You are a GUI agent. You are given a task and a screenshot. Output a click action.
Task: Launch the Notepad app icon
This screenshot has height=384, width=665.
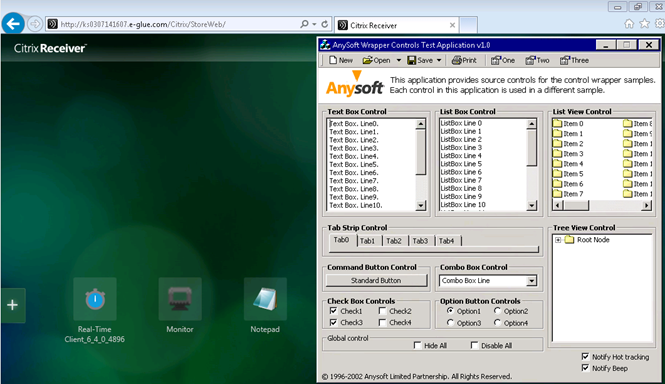(x=265, y=299)
